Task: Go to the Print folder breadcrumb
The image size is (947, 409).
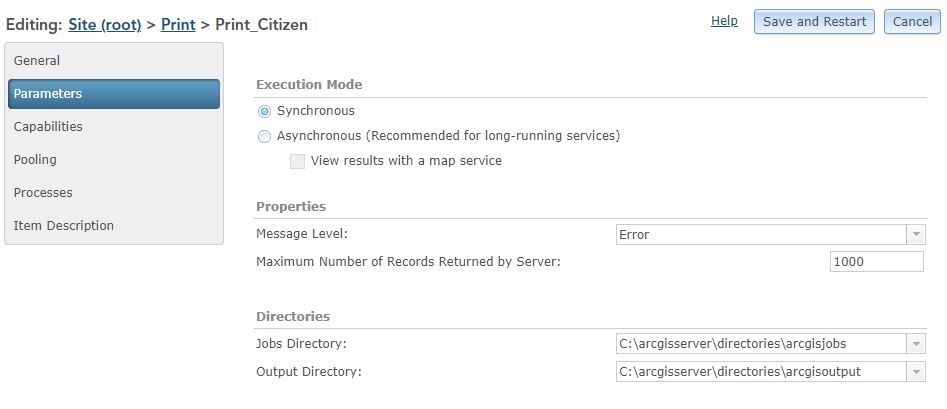Action: (x=178, y=25)
